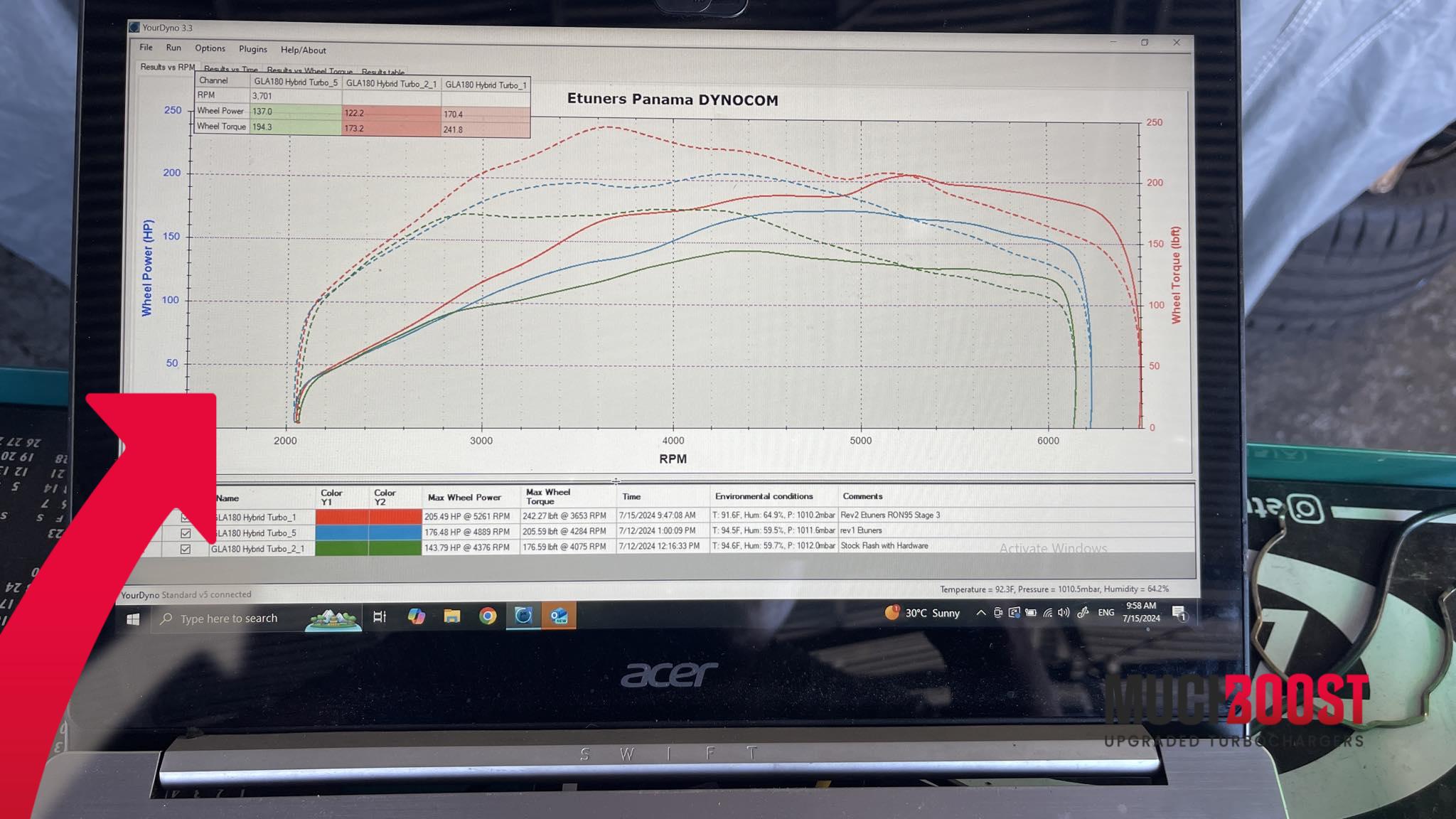Open the ENG input language indicator
Viewport: 1456px width, 819px height.
pyautogui.click(x=1106, y=612)
